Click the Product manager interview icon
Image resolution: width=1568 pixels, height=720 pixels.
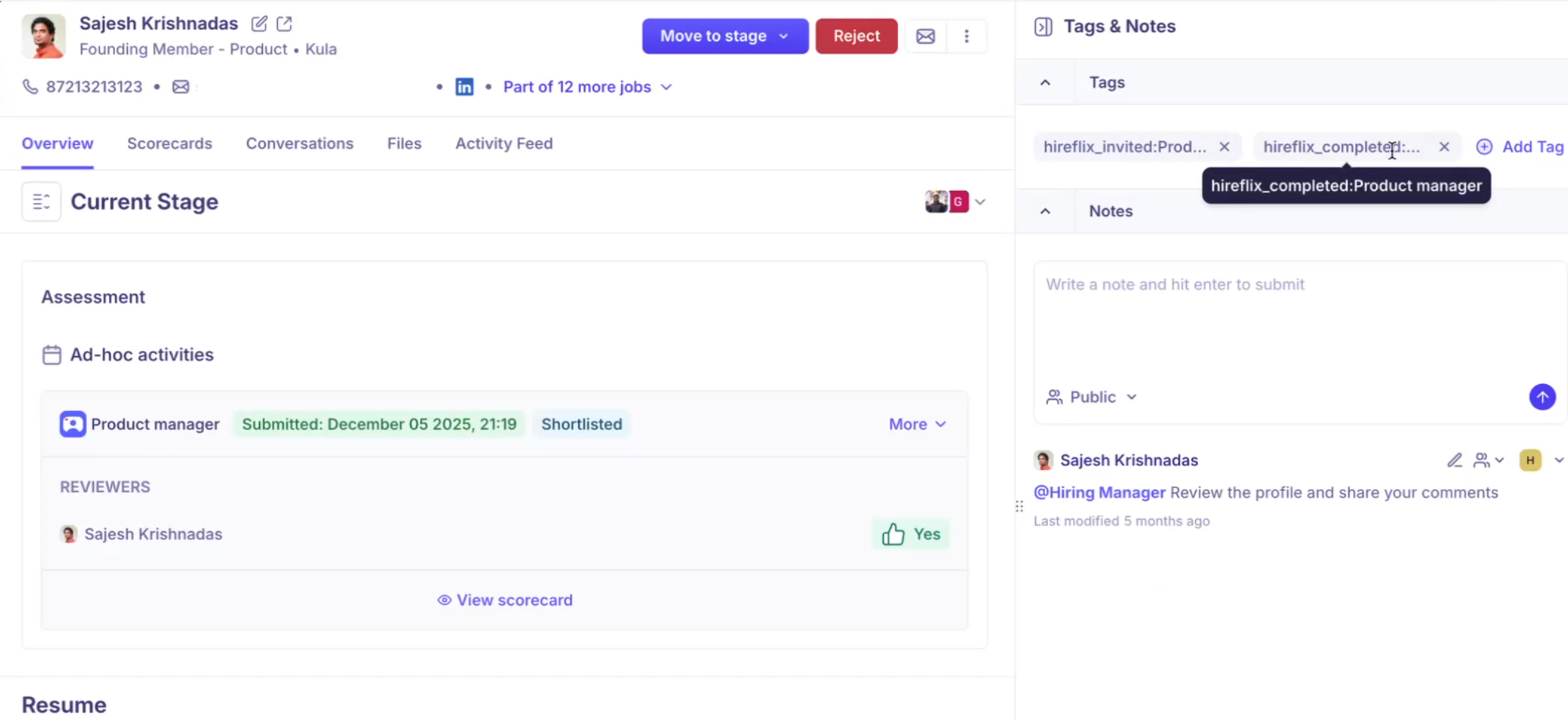click(73, 424)
